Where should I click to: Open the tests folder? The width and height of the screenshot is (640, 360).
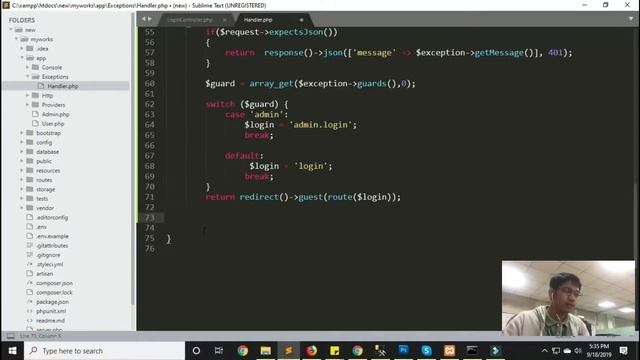click(x=42, y=199)
